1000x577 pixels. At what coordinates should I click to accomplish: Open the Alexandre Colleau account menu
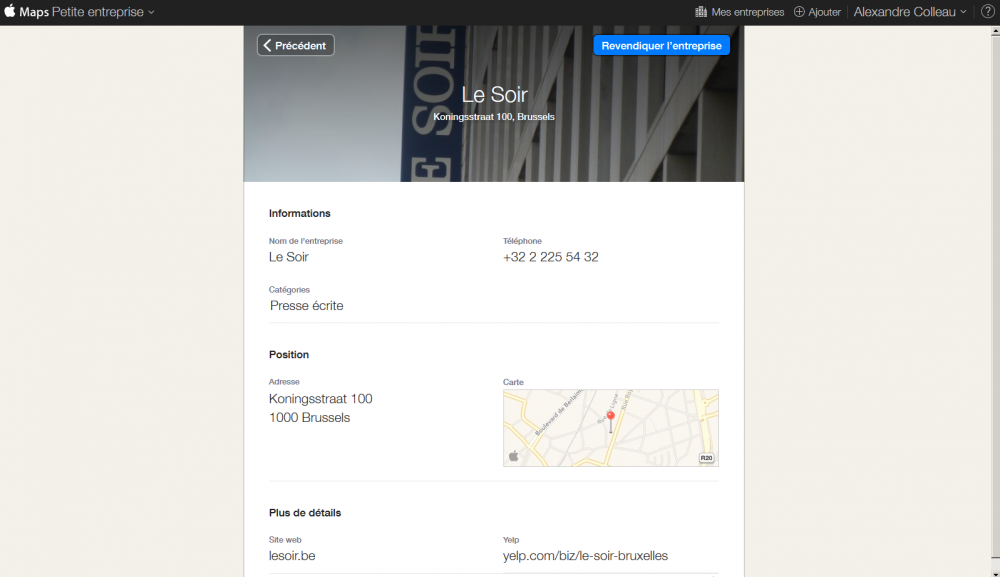click(x=909, y=12)
